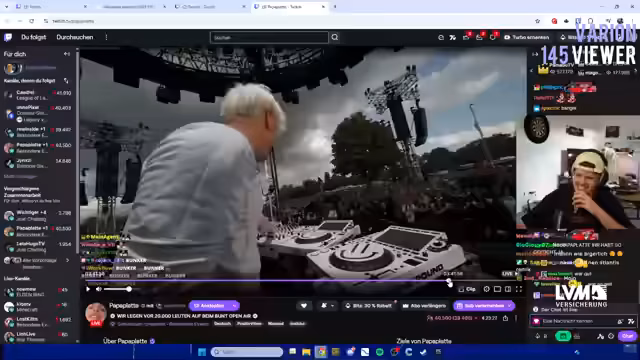Send message with purple Chat button

(627, 336)
